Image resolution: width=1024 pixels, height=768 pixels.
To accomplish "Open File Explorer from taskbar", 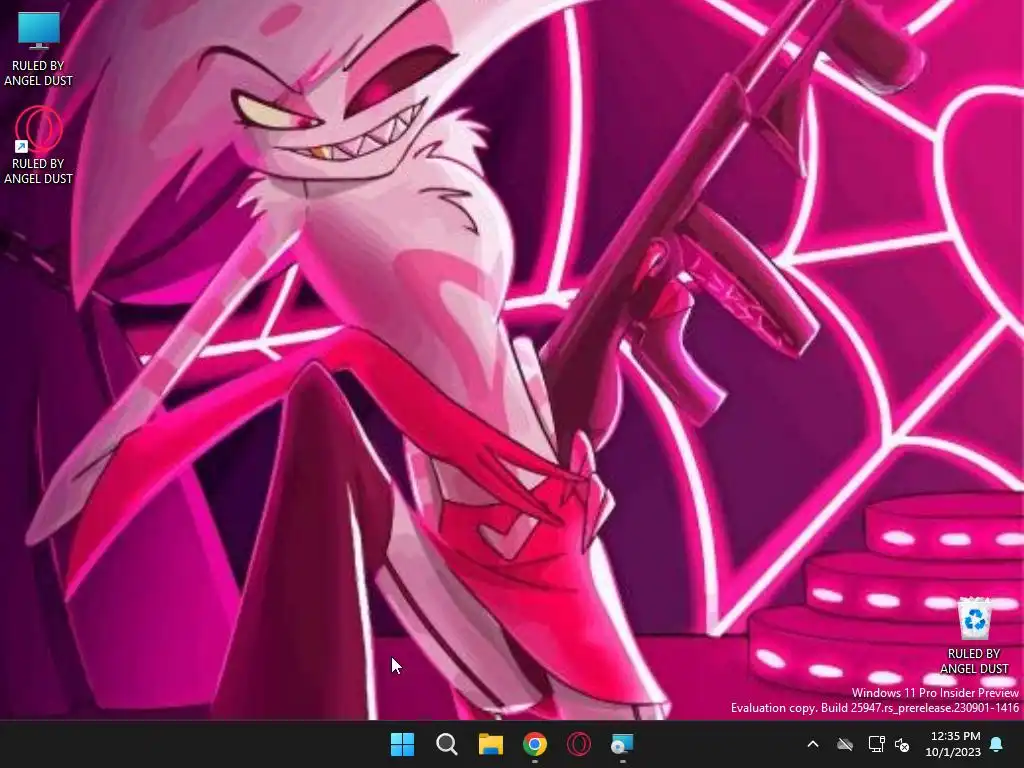I will click(x=490, y=744).
